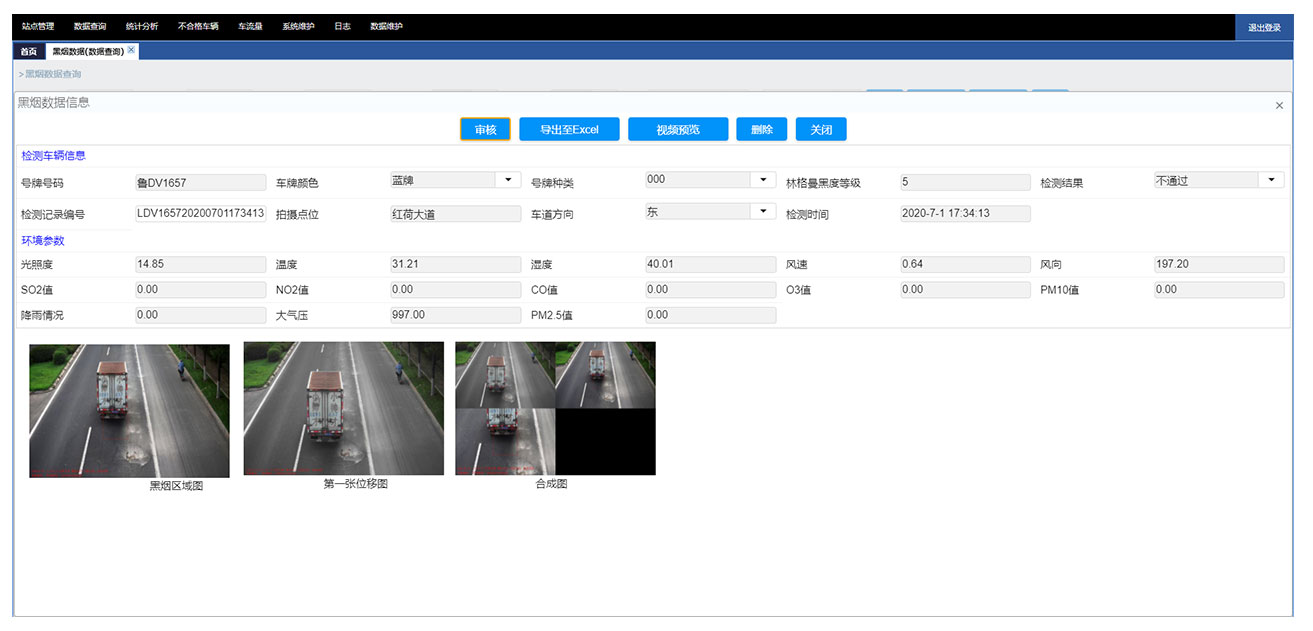The image size is (1313, 631).
Task: Click the 降雨情况 field
Action: point(201,315)
